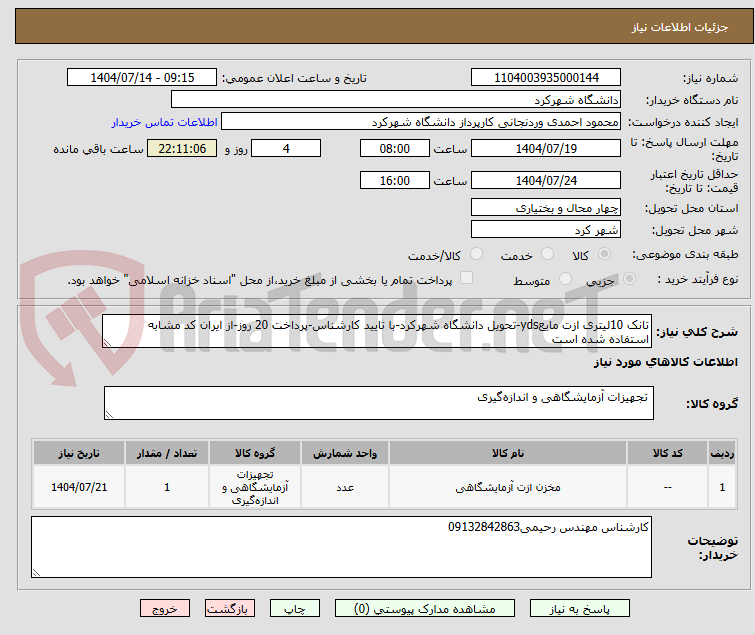Click the countdown field 22:11:06
The height and width of the screenshot is (635, 755).
pyautogui.click(x=182, y=148)
